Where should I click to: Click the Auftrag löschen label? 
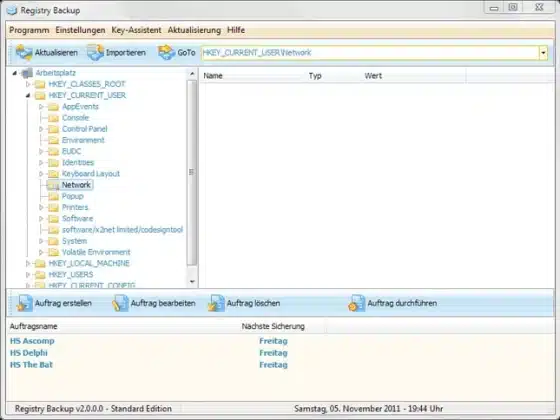coord(253,303)
